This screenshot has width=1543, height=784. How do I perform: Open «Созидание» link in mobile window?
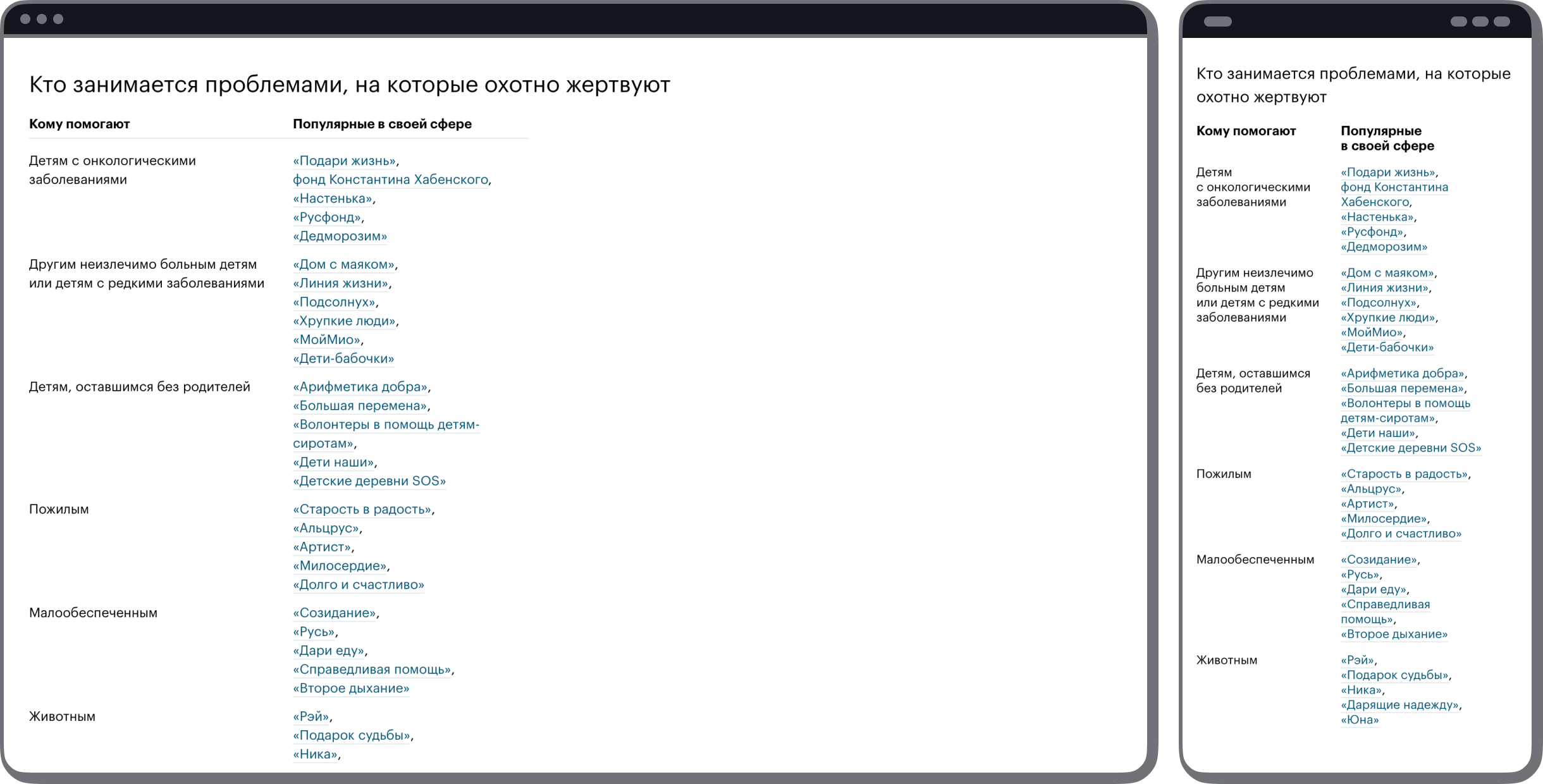(1379, 560)
